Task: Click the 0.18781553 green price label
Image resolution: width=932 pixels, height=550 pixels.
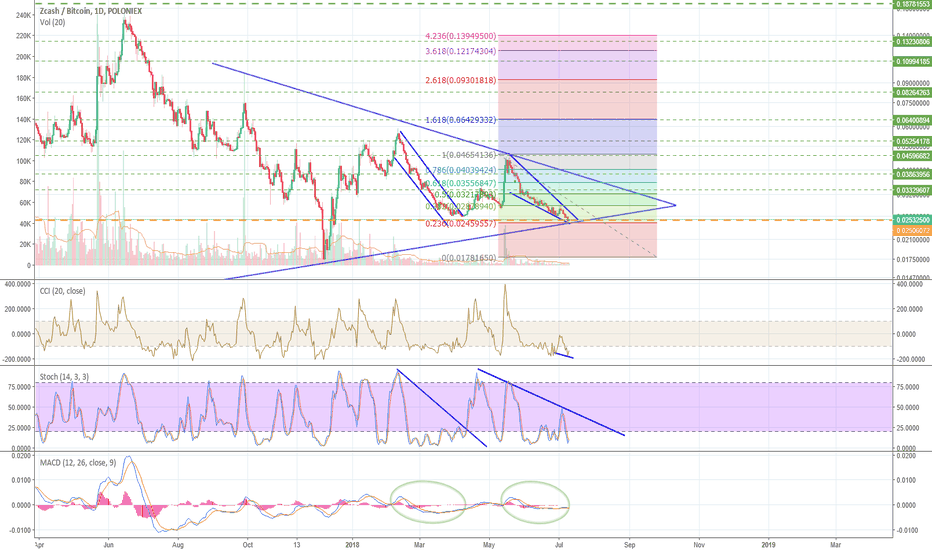Action: coord(912,4)
